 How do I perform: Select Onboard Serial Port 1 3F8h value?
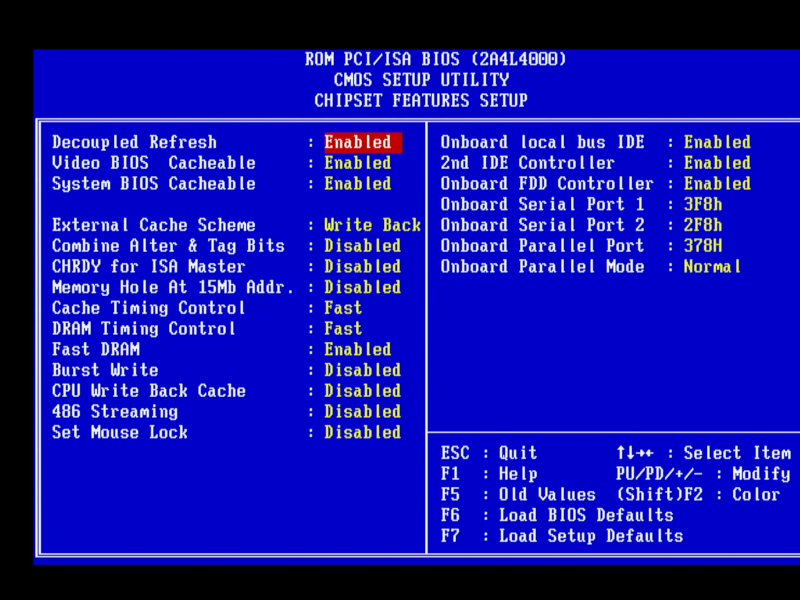click(703, 204)
